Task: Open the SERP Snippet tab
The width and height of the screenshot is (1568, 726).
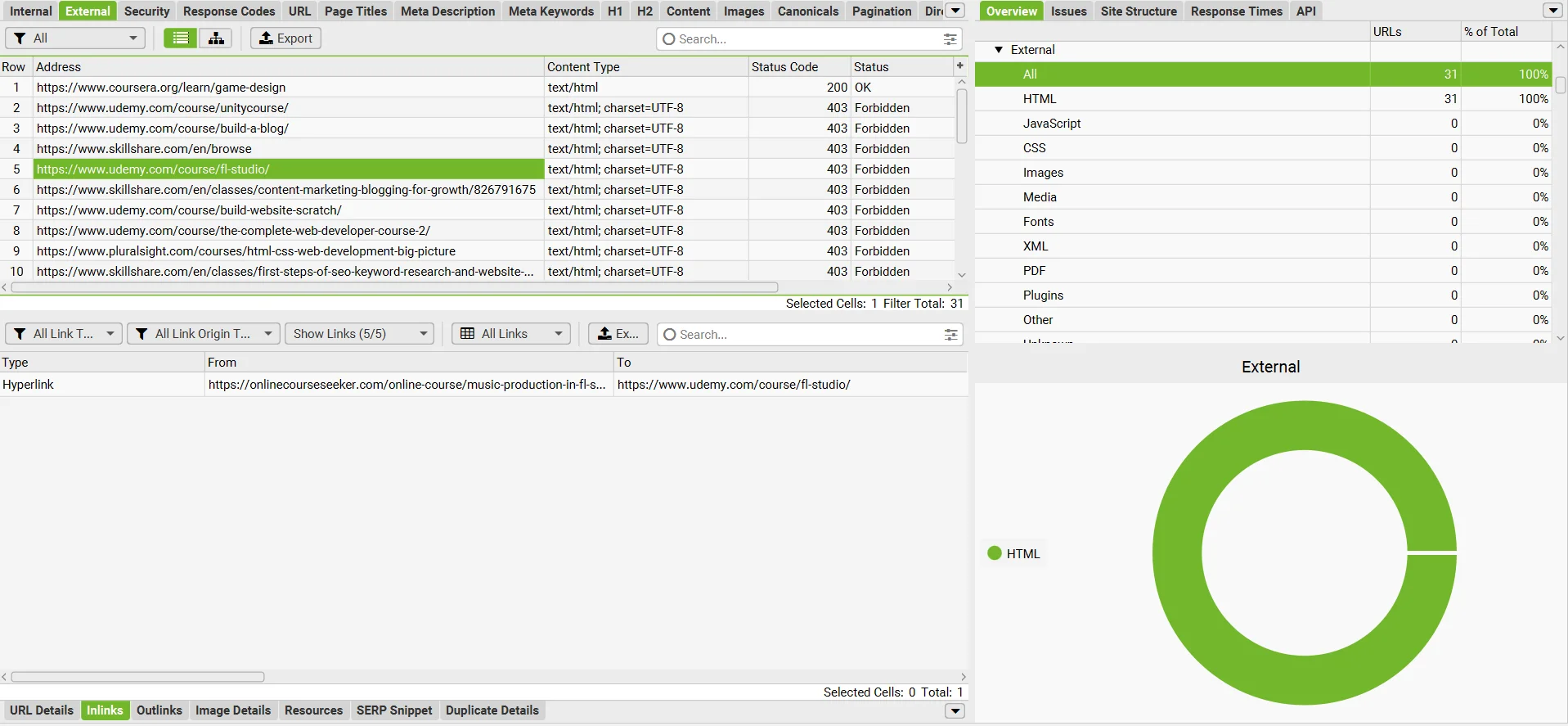Action: pos(394,710)
